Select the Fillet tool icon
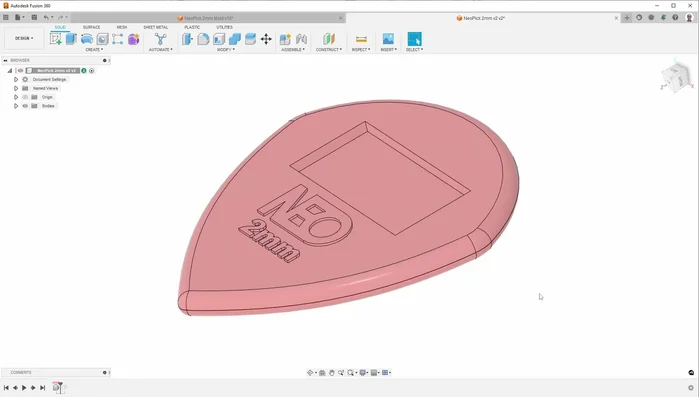The width and height of the screenshot is (699, 397). pos(203,39)
